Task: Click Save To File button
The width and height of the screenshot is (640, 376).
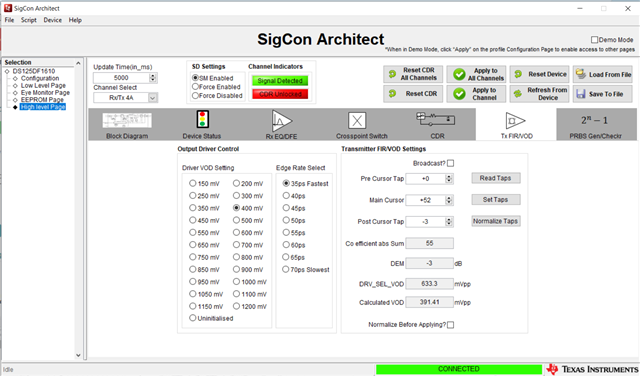Action: pyautogui.click(x=603, y=93)
